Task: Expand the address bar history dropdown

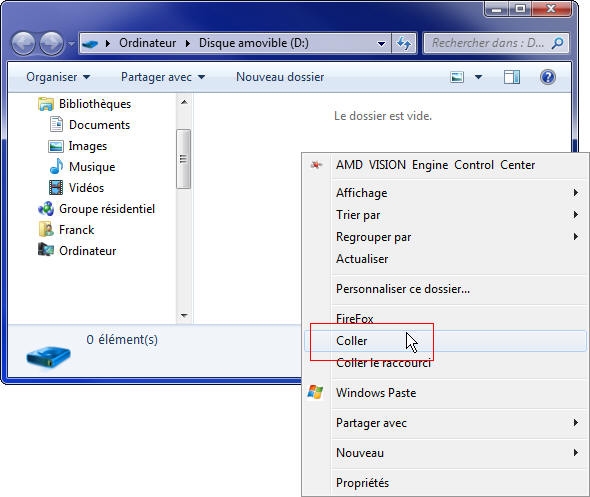Action: [x=382, y=44]
